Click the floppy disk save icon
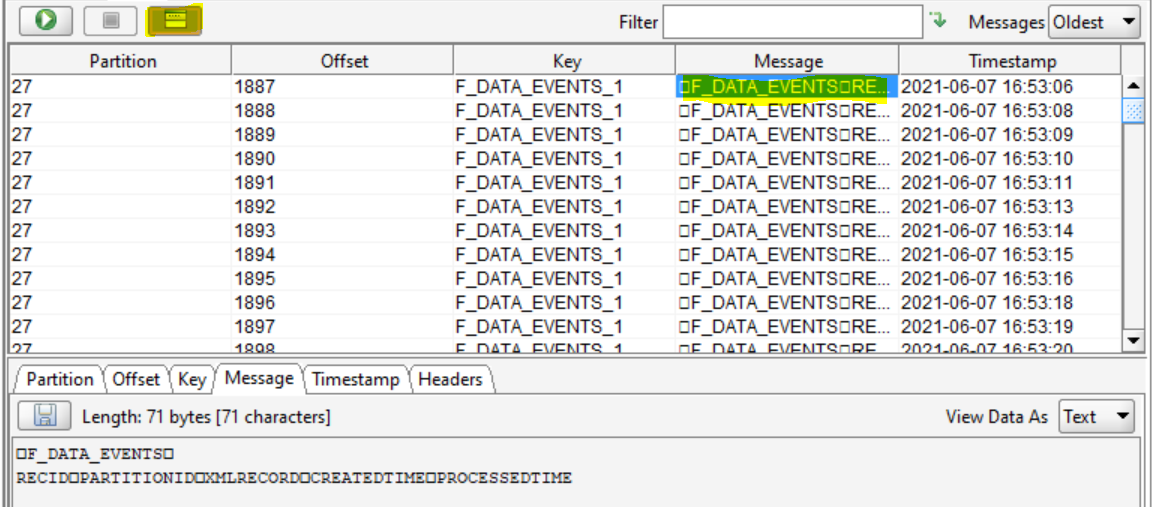1154x507 pixels. tap(45, 416)
